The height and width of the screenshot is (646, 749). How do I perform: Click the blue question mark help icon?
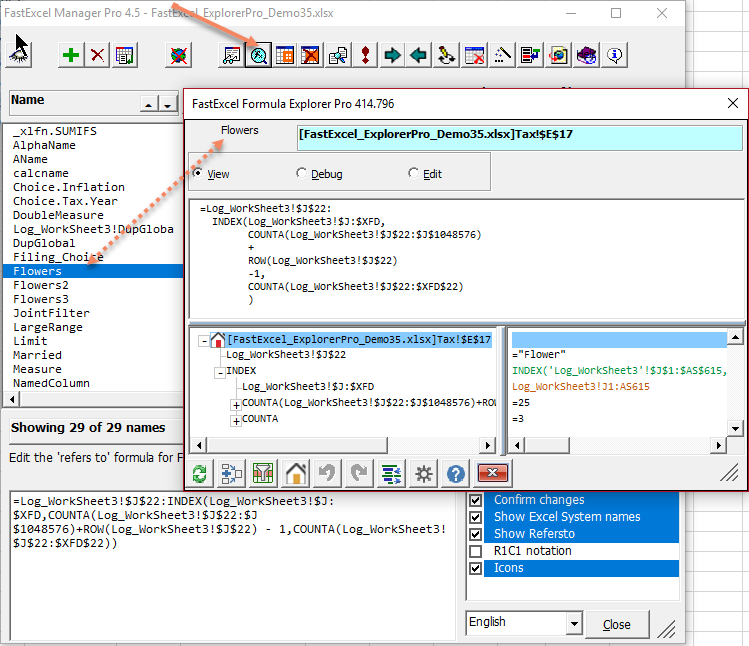(456, 474)
